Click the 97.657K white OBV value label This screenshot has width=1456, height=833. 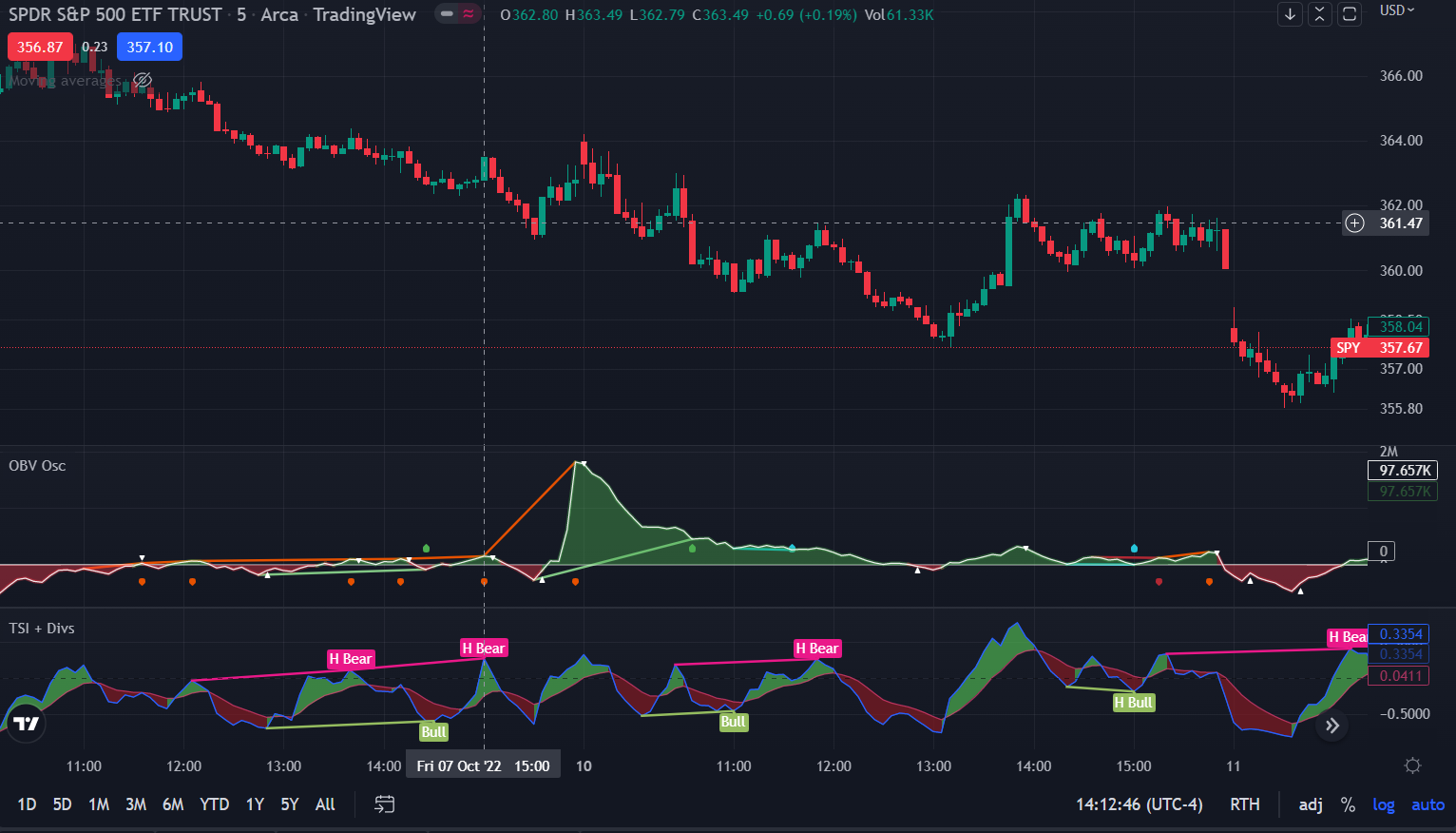point(1403,471)
